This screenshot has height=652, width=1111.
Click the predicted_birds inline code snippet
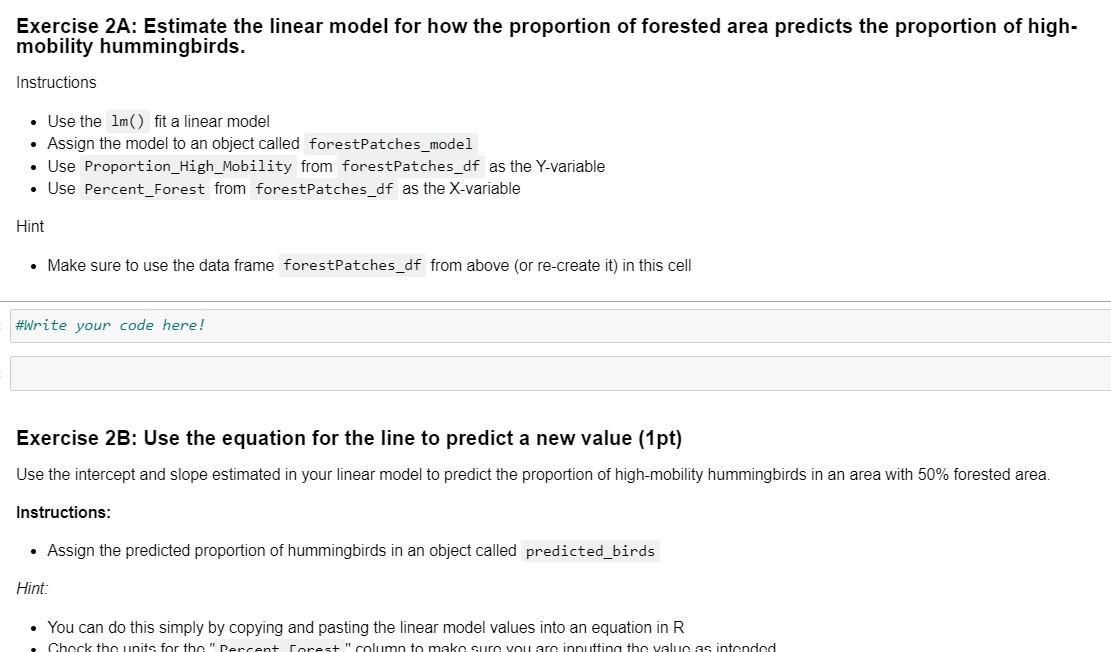pyautogui.click(x=588, y=550)
